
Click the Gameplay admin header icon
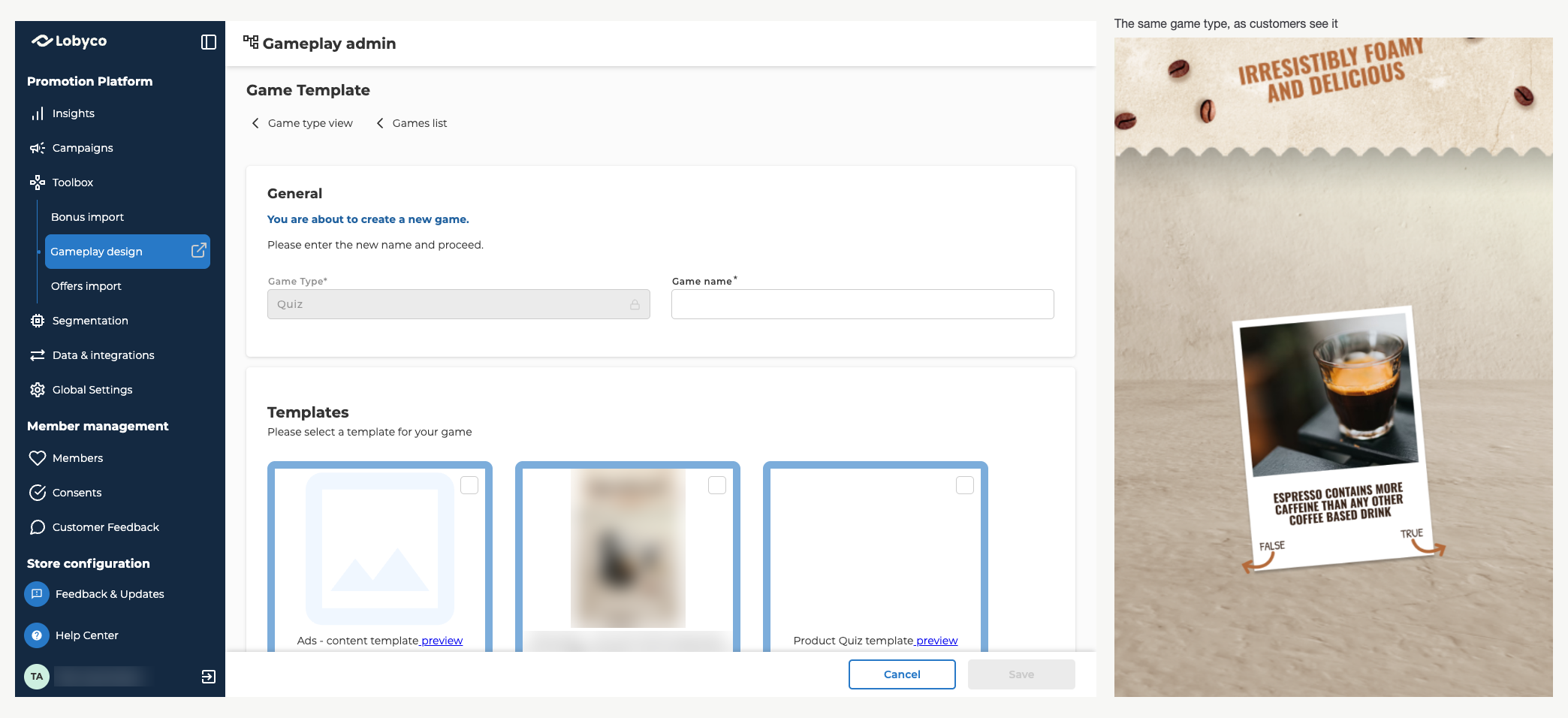tap(251, 42)
